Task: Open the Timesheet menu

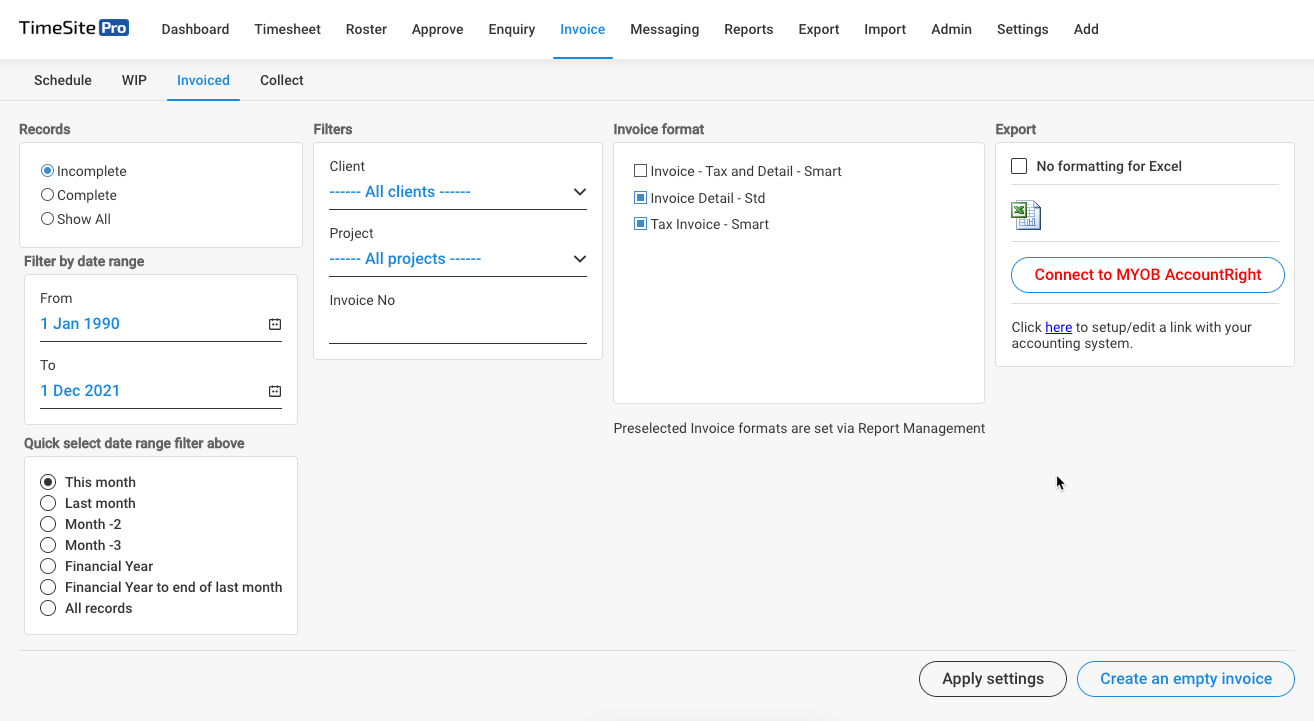Action: [x=288, y=29]
